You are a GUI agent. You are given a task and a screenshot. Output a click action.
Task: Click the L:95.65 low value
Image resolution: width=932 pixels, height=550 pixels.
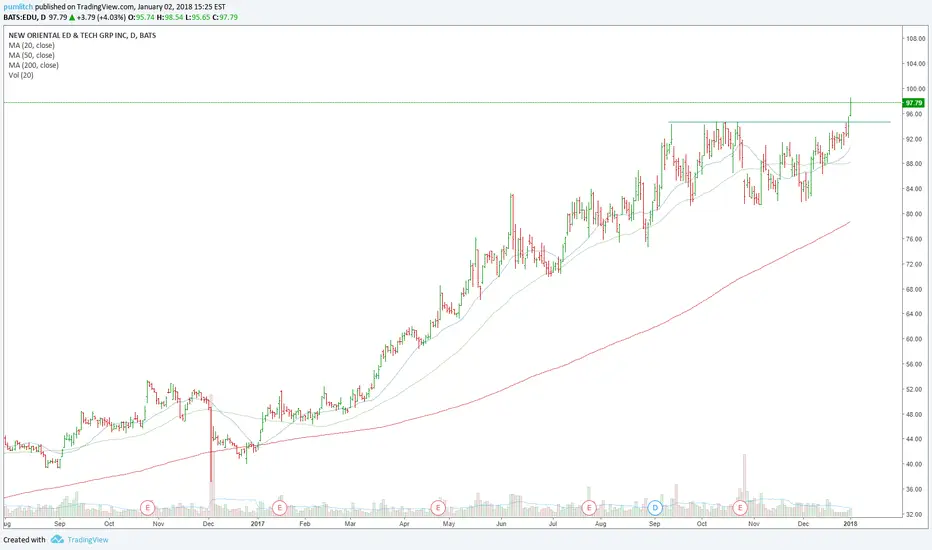tap(198, 17)
